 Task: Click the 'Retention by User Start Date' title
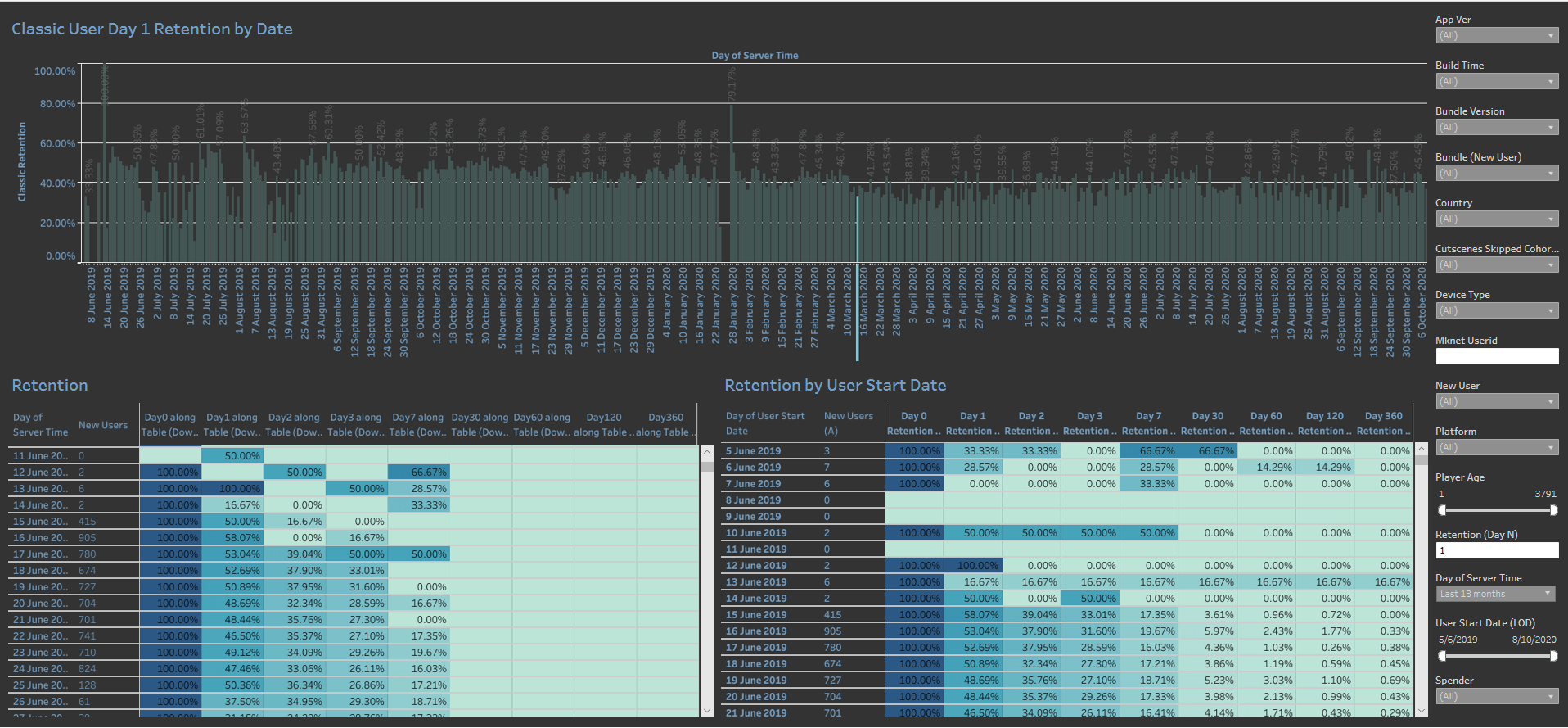point(835,385)
